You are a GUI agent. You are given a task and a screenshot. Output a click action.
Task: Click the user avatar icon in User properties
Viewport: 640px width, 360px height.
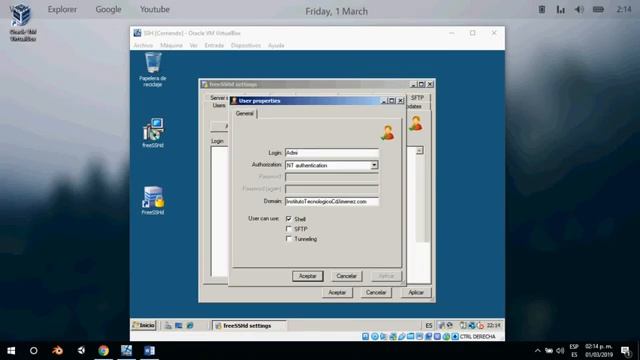click(x=388, y=133)
